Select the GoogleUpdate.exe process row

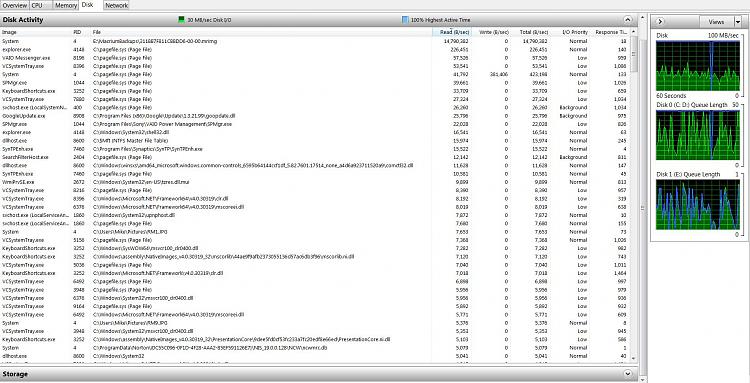coord(316,116)
